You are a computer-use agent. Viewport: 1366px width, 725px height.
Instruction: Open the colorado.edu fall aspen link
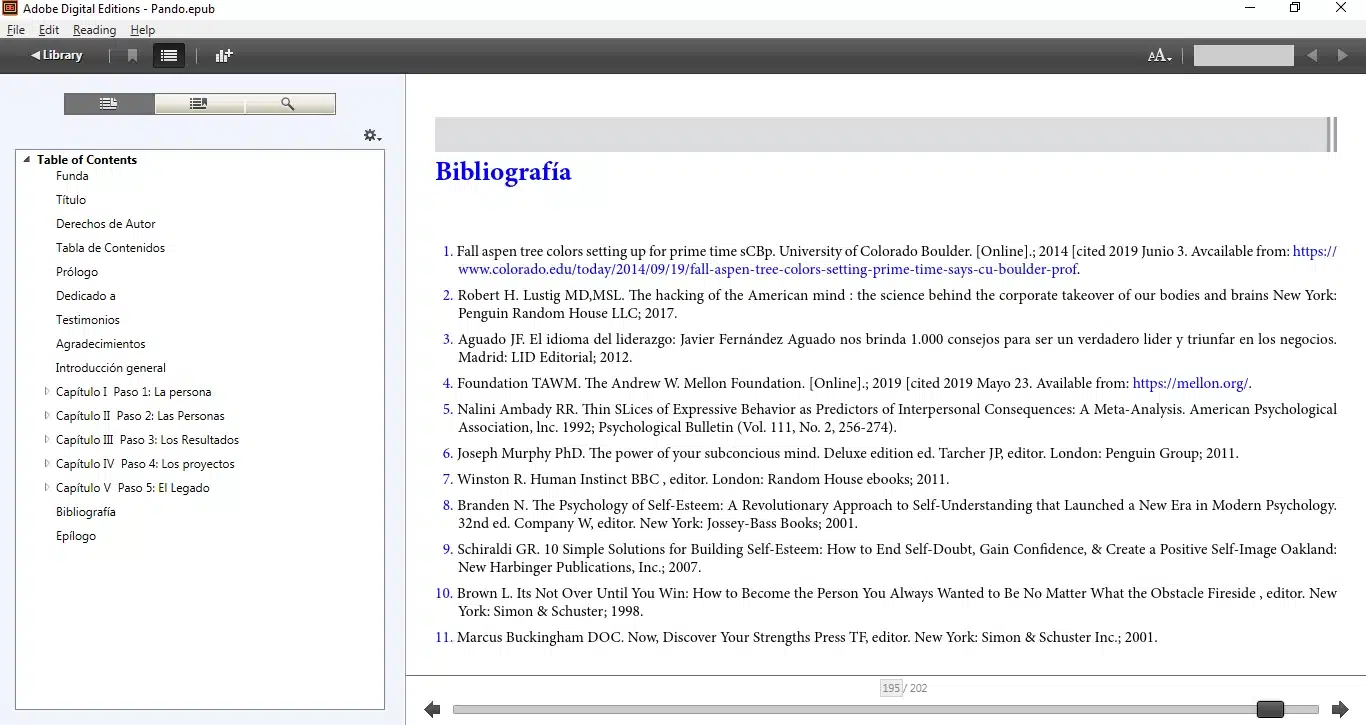click(x=768, y=269)
